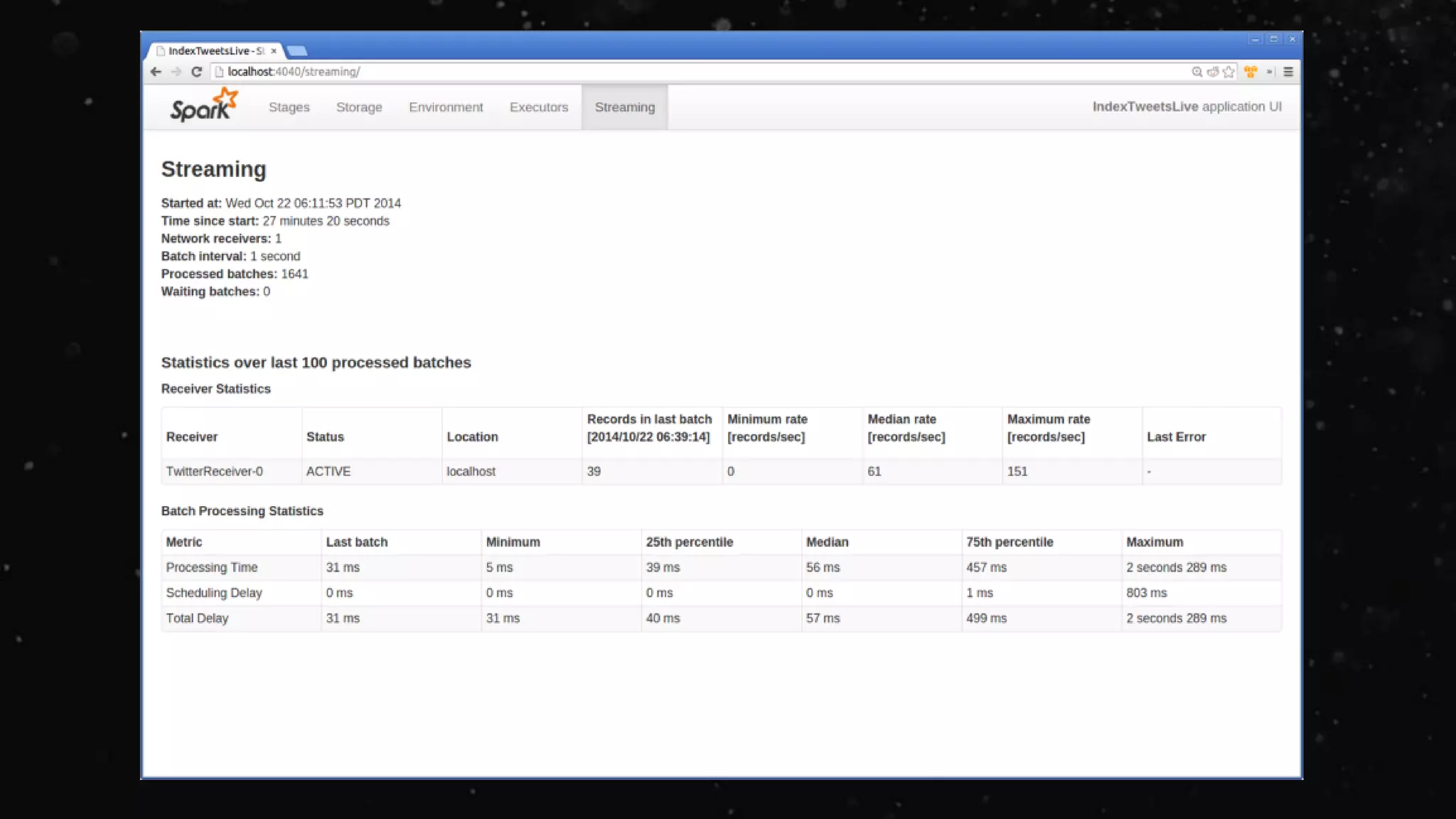The width and height of the screenshot is (1456, 819).
Task: Maximize the browser window
Action: [x=1274, y=40]
